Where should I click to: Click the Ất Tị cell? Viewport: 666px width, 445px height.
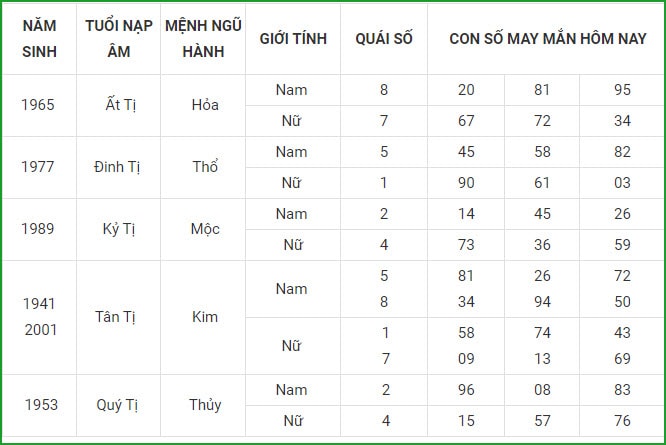(x=120, y=104)
